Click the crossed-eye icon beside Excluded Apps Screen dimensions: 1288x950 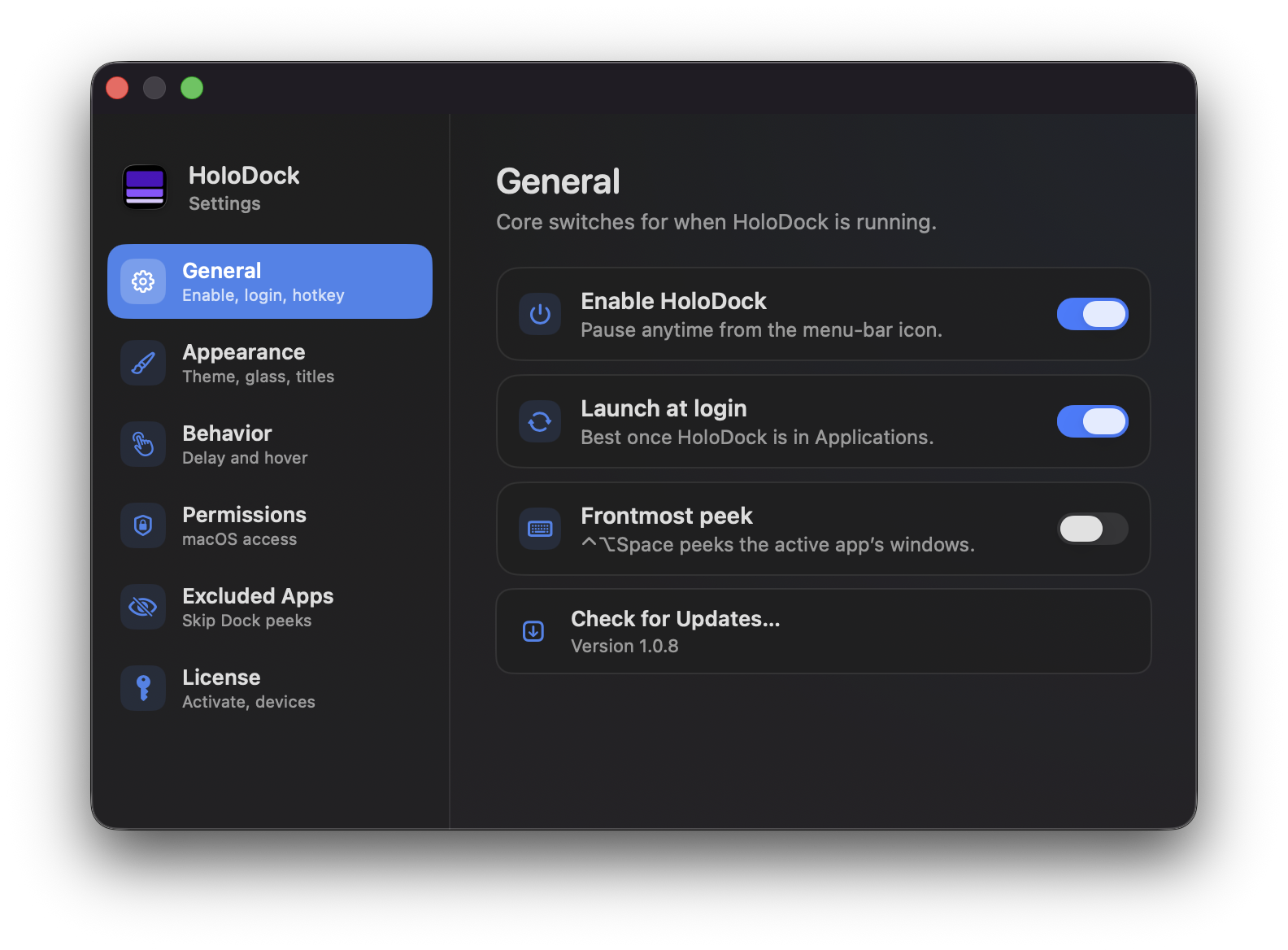tap(143, 607)
